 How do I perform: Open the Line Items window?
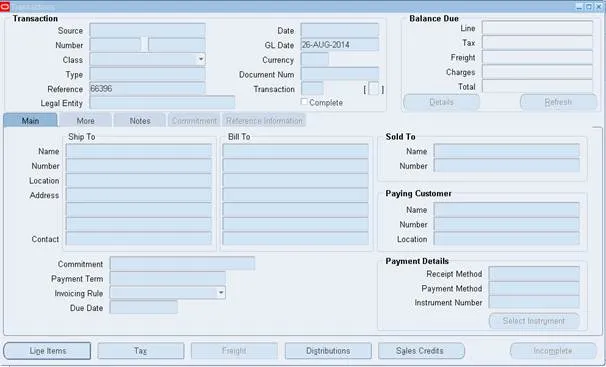48,351
